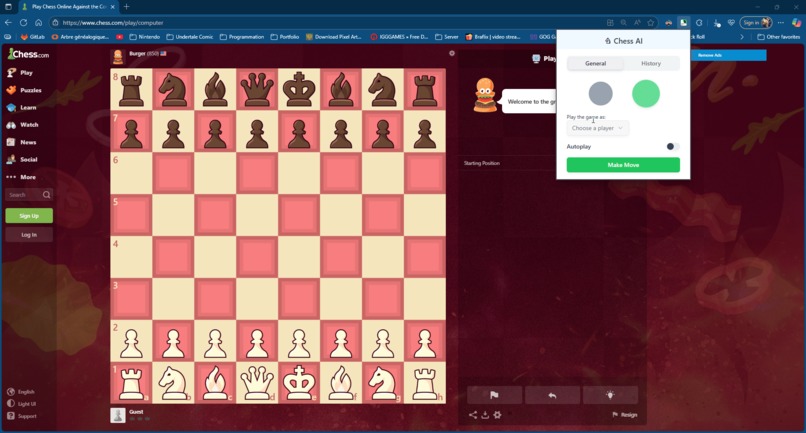Click the browser favorites star icon
Viewport: 806px width, 433px height.
651,23
